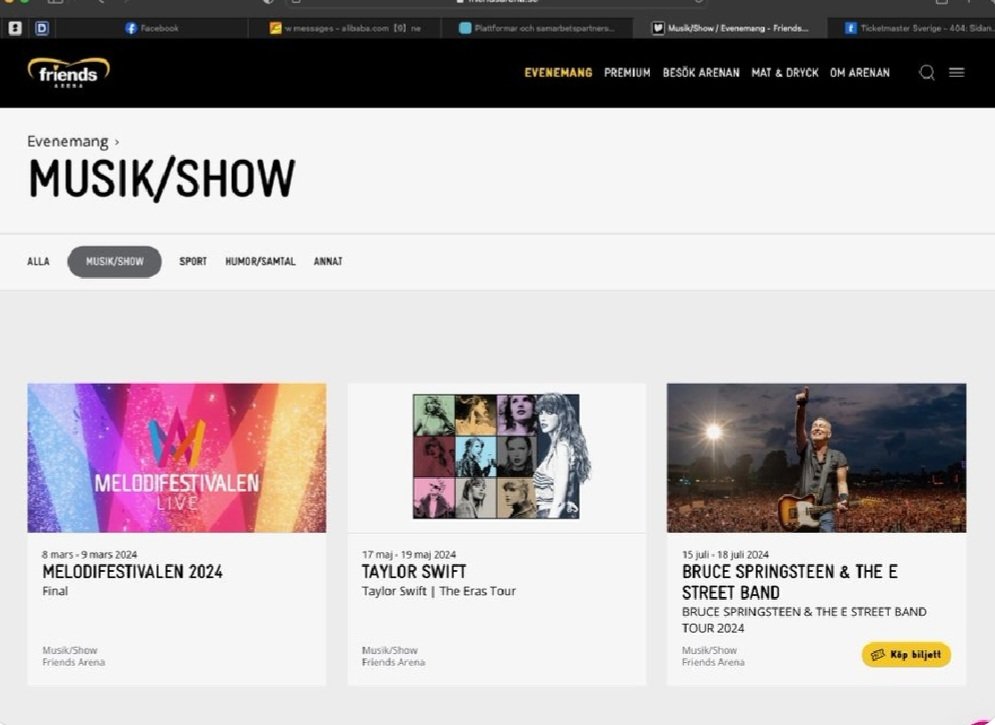Switch to the alibaba.com messages tab
The image size is (995, 725).
pyautogui.click(x=345, y=28)
